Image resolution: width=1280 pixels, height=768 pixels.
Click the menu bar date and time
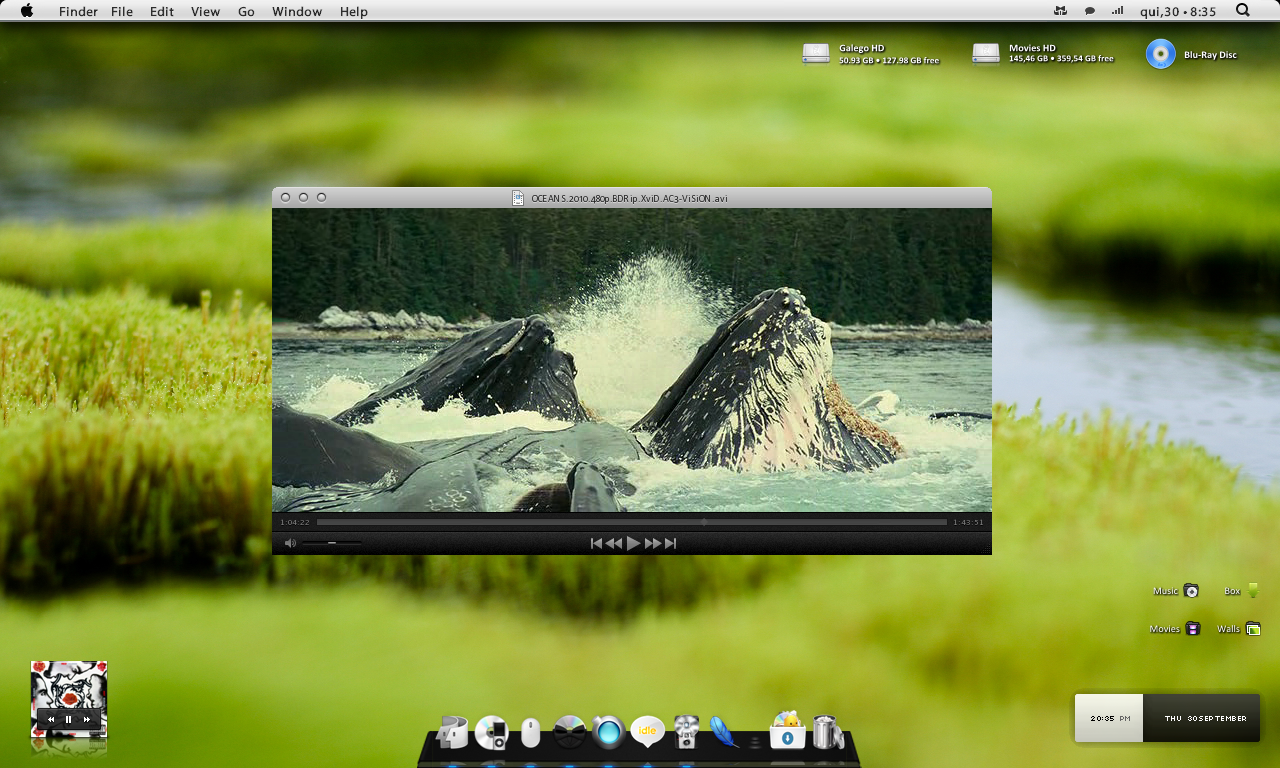[x=1178, y=11]
